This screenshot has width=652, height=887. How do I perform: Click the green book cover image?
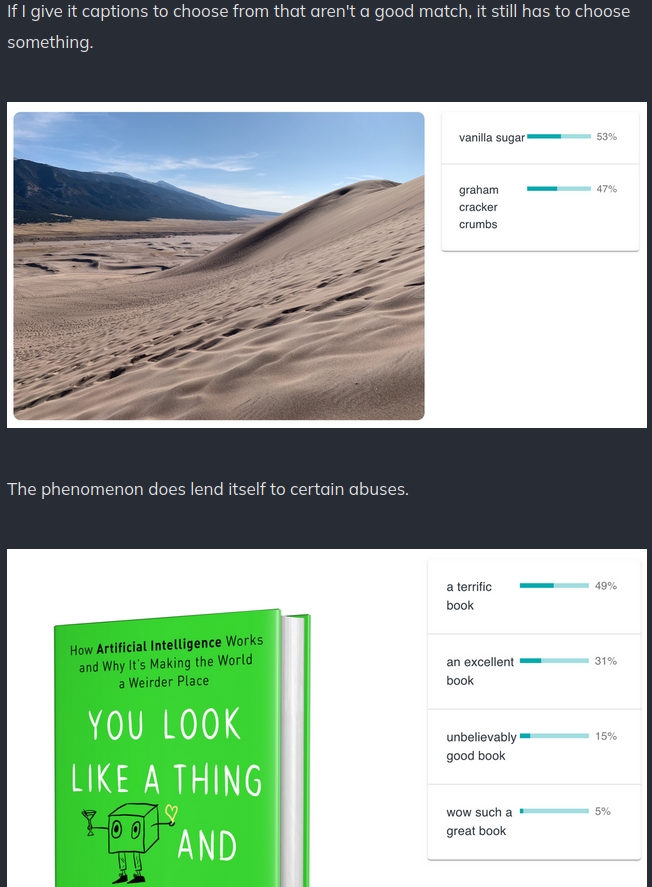click(x=182, y=748)
